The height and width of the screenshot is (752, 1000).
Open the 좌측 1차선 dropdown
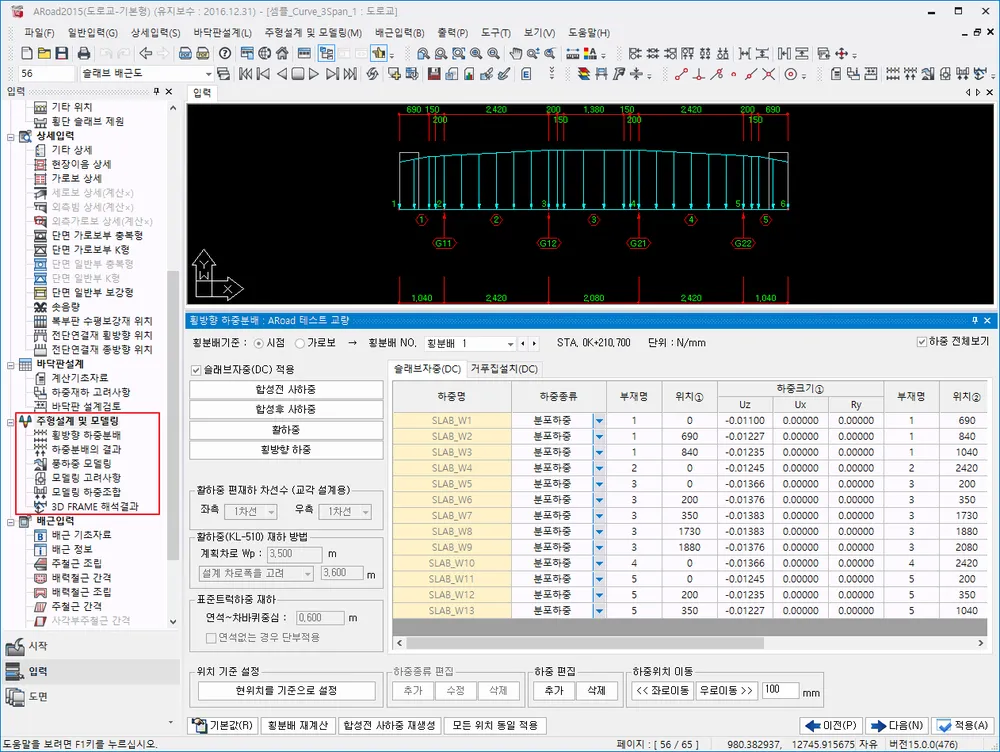click(x=271, y=512)
